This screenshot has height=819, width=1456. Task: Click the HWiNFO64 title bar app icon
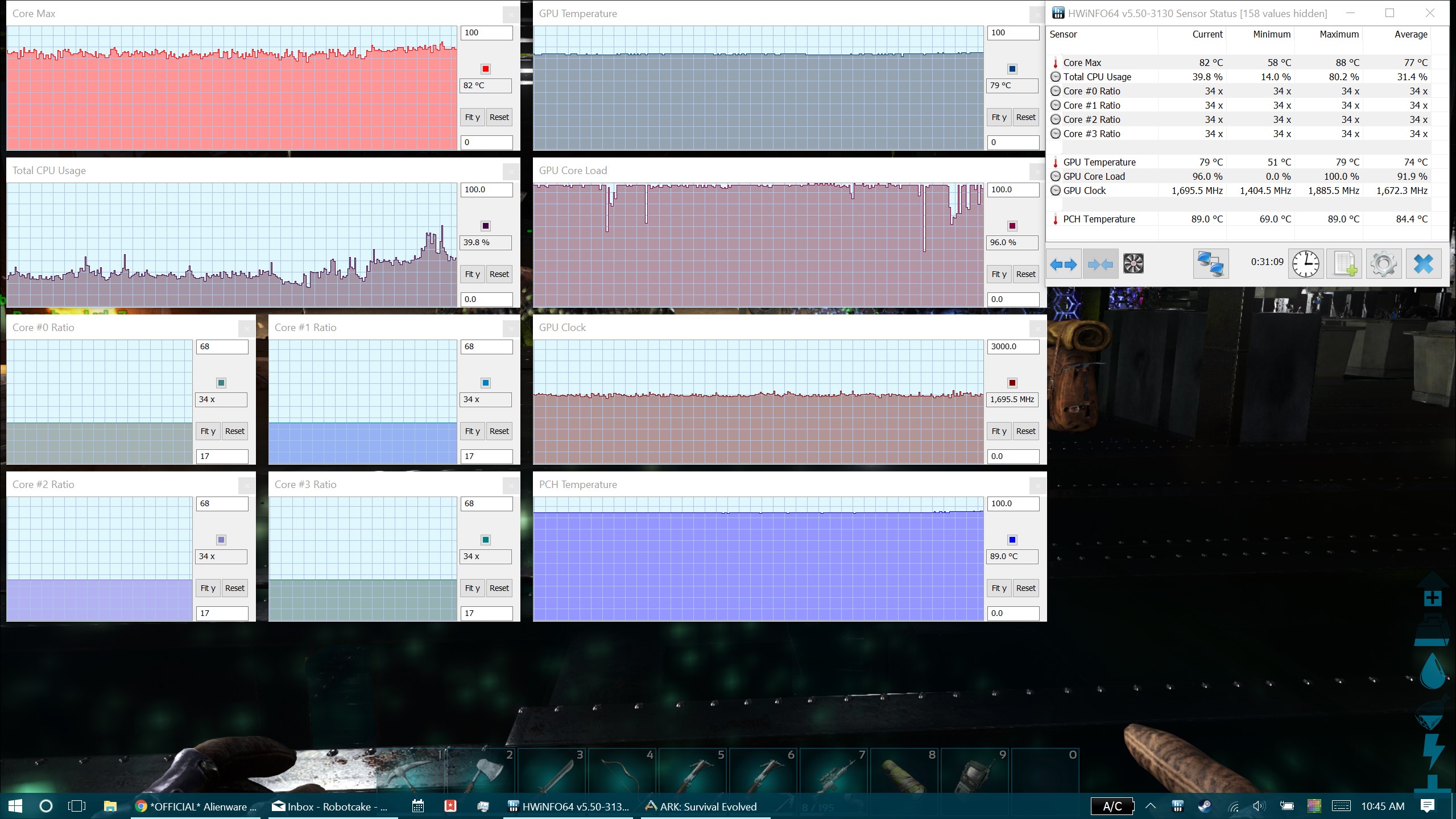(1058, 13)
